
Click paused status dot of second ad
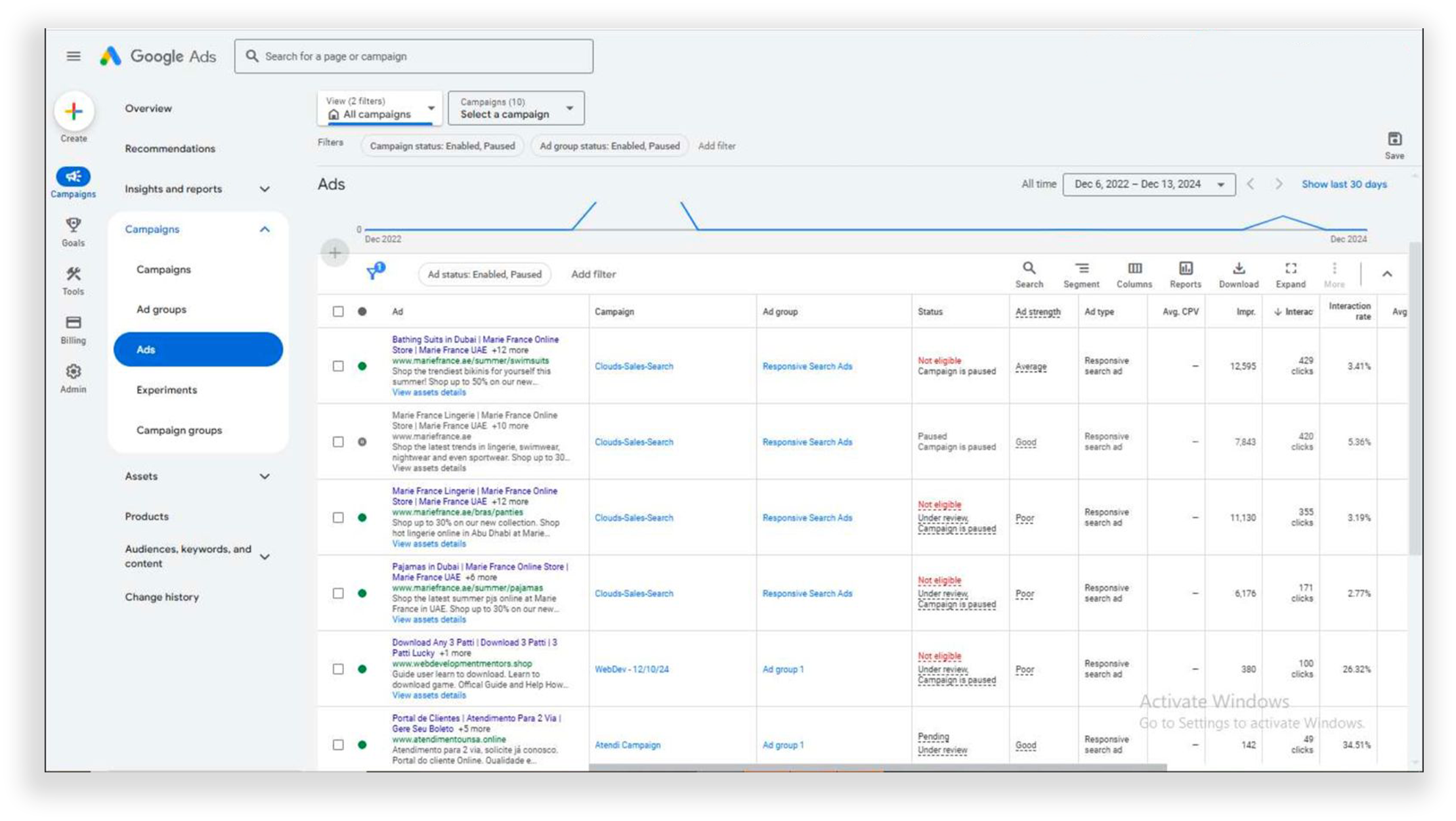point(362,442)
